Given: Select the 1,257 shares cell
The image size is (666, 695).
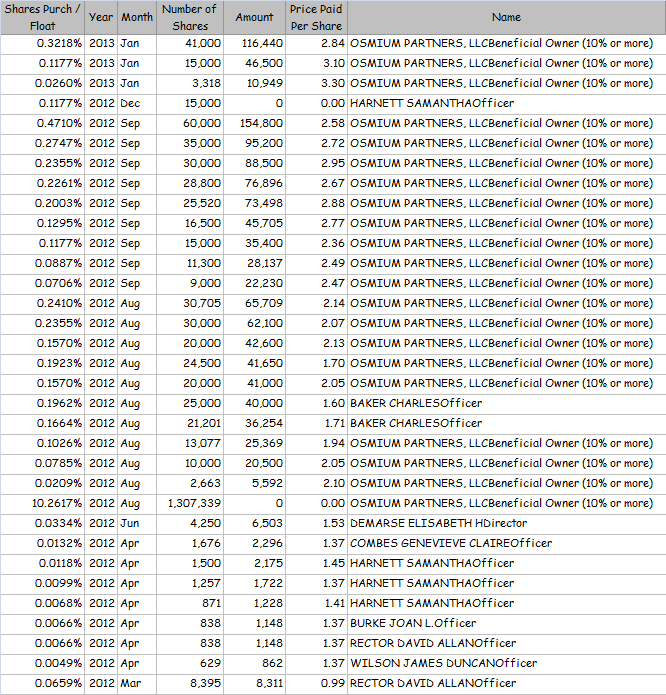Looking at the screenshot, I should click(190, 583).
